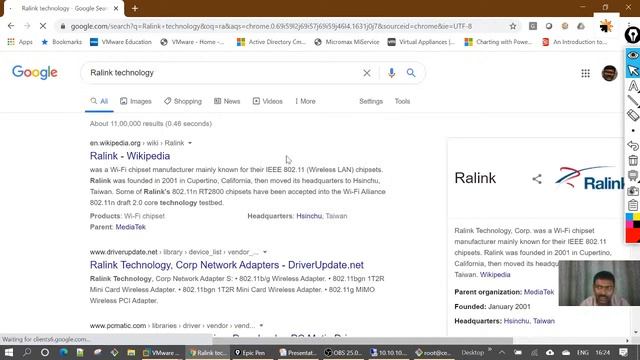Image resolution: width=640 pixels, height=360 pixels.
Task: Click the Windows Start button
Action: point(9,352)
